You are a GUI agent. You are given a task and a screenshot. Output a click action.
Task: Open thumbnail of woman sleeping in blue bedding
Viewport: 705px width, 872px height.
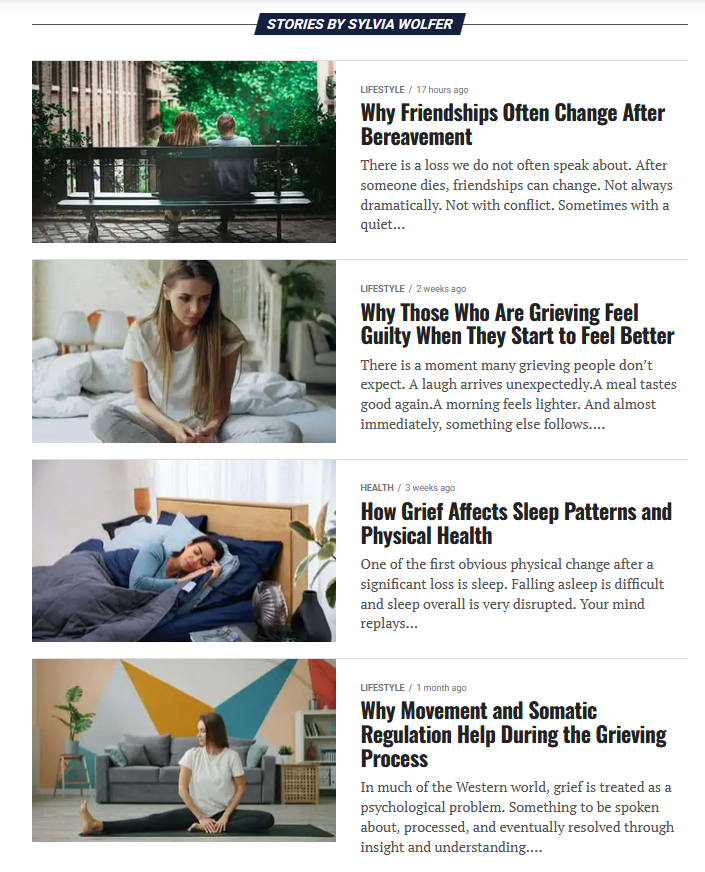point(183,551)
